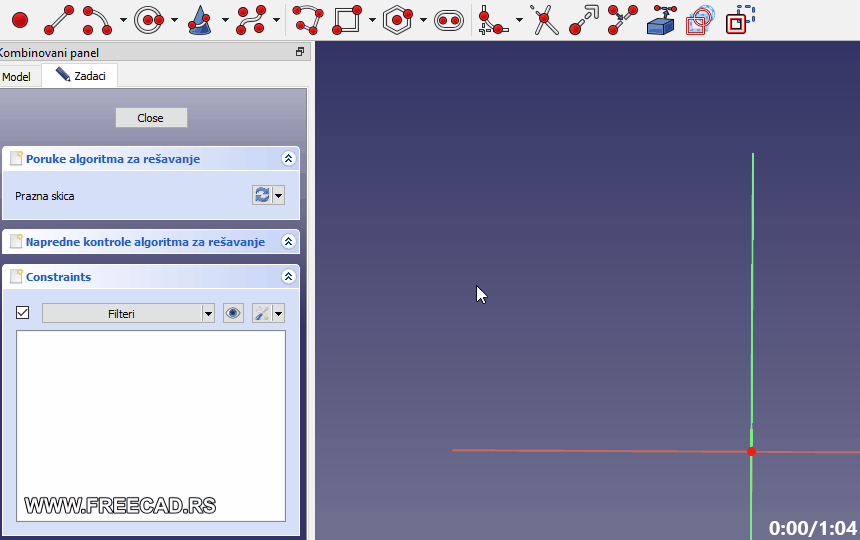Viewport: 860px width, 540px height.
Task: Select the Circle tool
Action: [148, 19]
